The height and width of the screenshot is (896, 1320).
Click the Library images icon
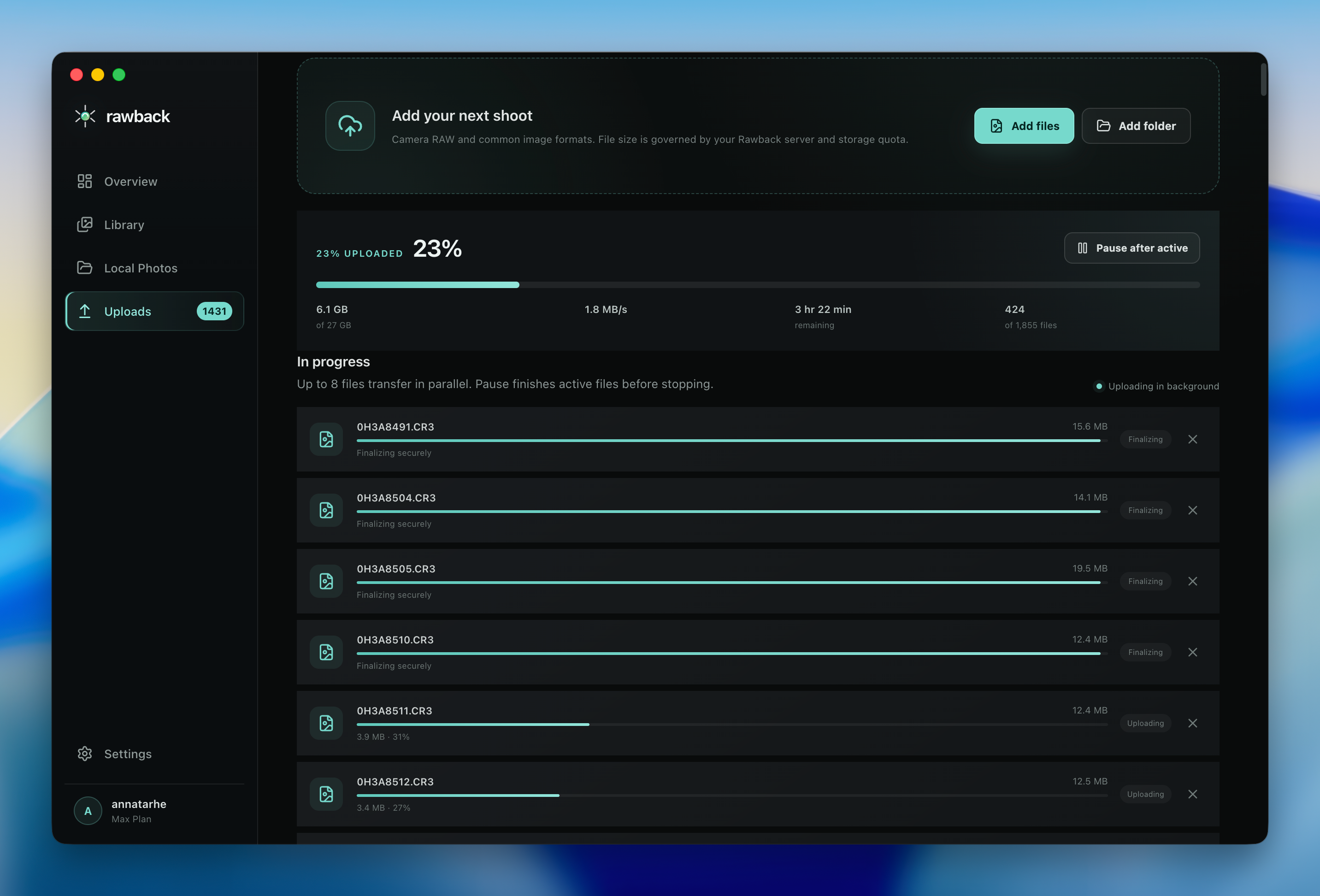tap(85, 224)
